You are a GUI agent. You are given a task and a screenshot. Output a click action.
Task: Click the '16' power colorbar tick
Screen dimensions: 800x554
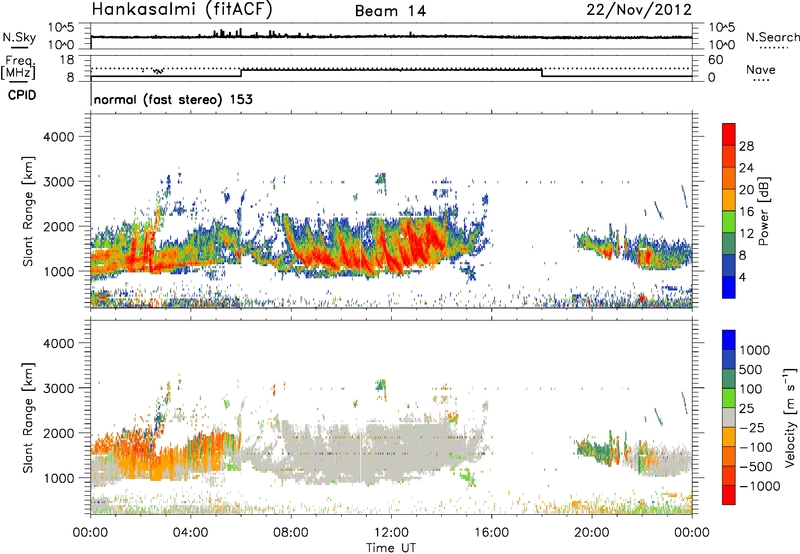[x=746, y=212]
